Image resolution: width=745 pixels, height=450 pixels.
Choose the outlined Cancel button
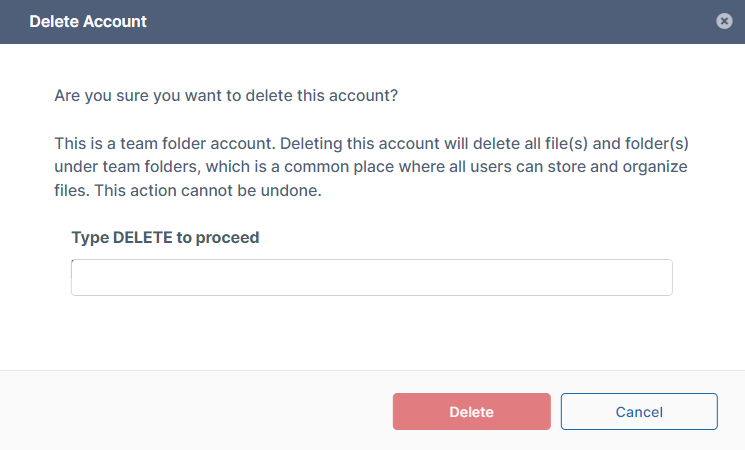pyautogui.click(x=638, y=411)
